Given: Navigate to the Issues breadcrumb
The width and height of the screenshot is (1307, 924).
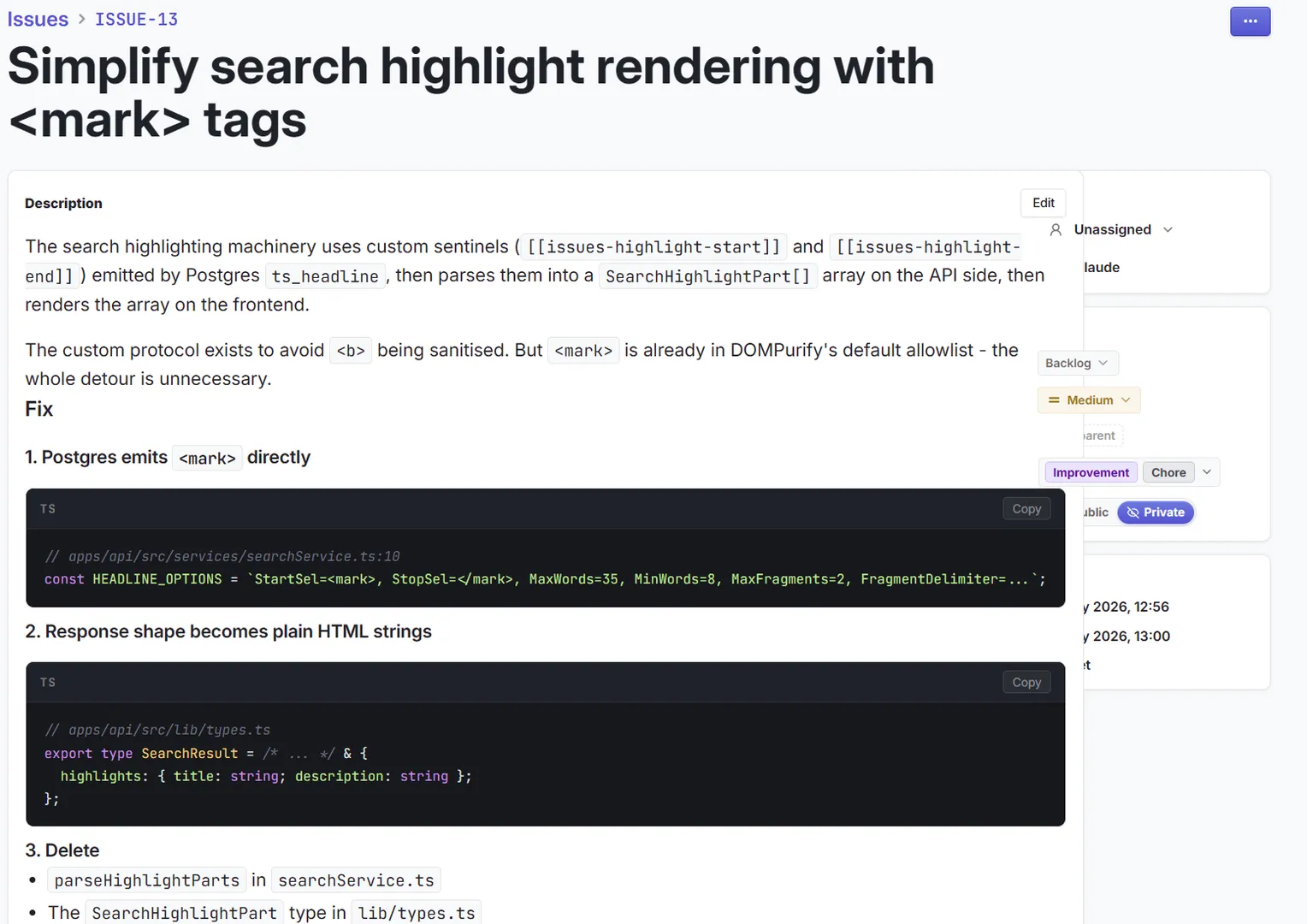Looking at the screenshot, I should click(38, 19).
